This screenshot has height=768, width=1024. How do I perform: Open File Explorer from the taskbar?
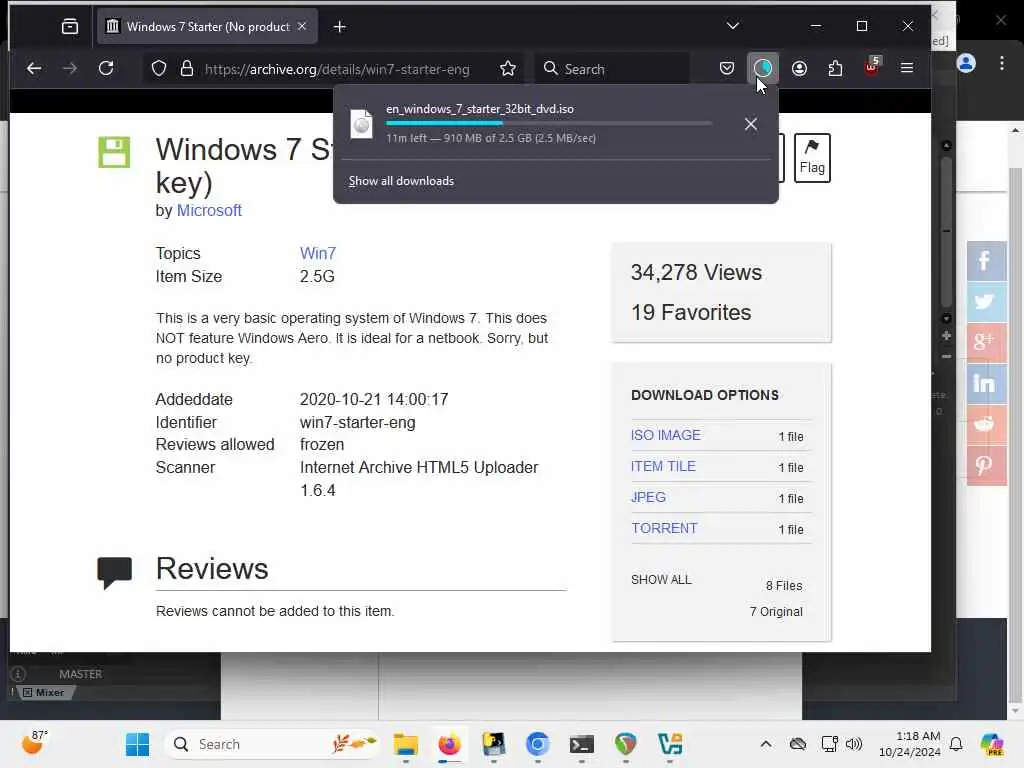[406, 744]
